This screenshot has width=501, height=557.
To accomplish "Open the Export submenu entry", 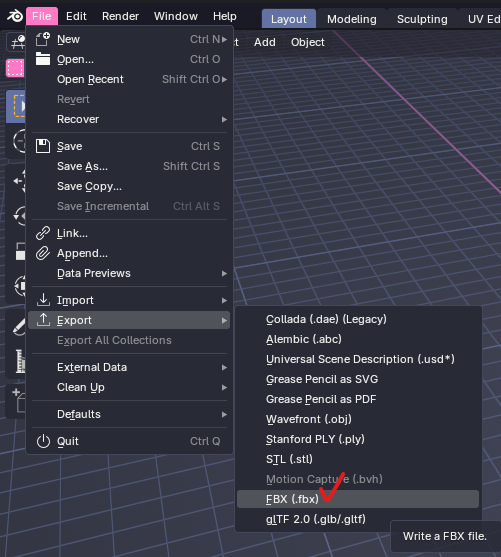I will pyautogui.click(x=129, y=320).
